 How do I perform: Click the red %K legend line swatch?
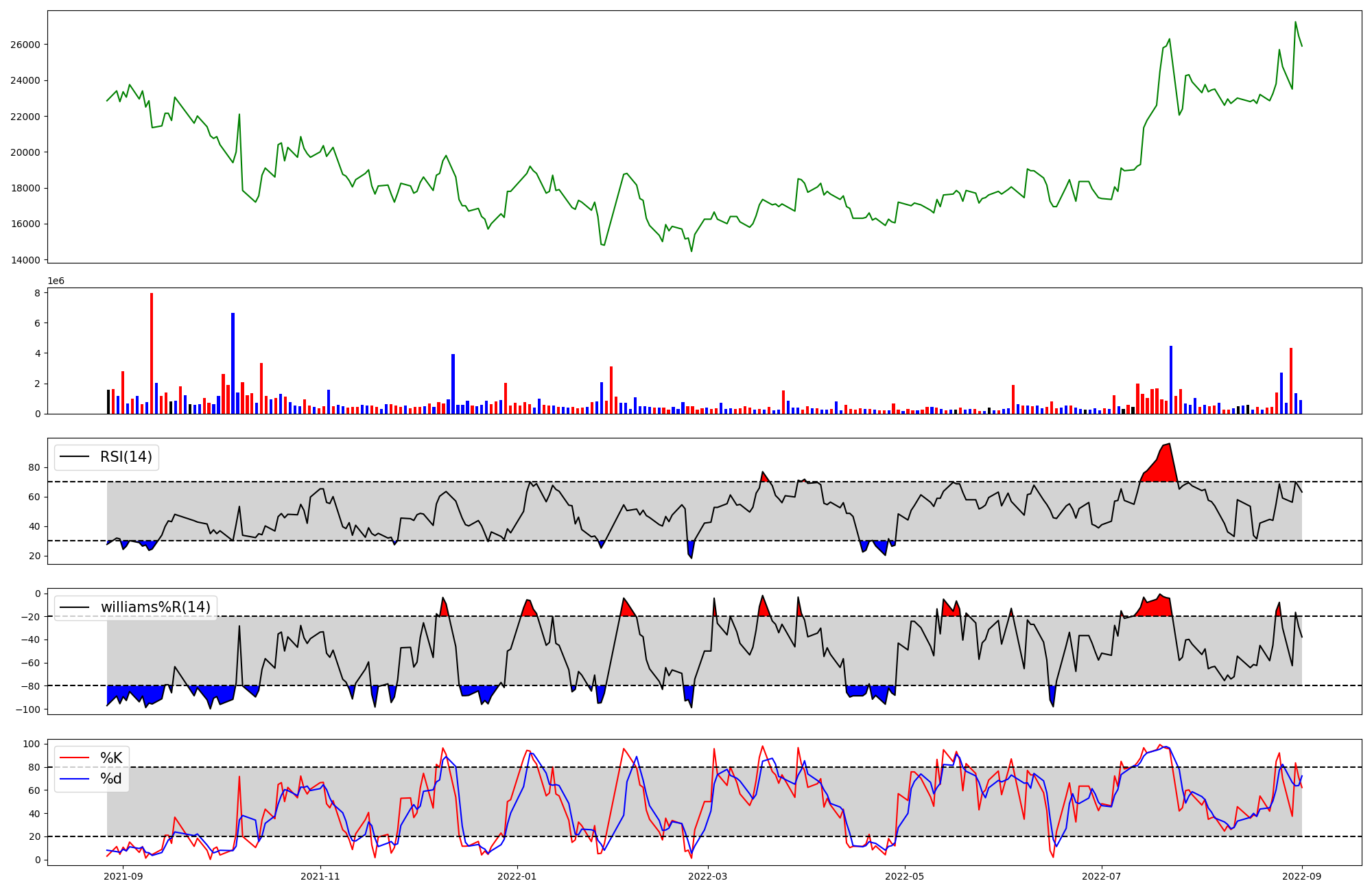click(x=75, y=758)
